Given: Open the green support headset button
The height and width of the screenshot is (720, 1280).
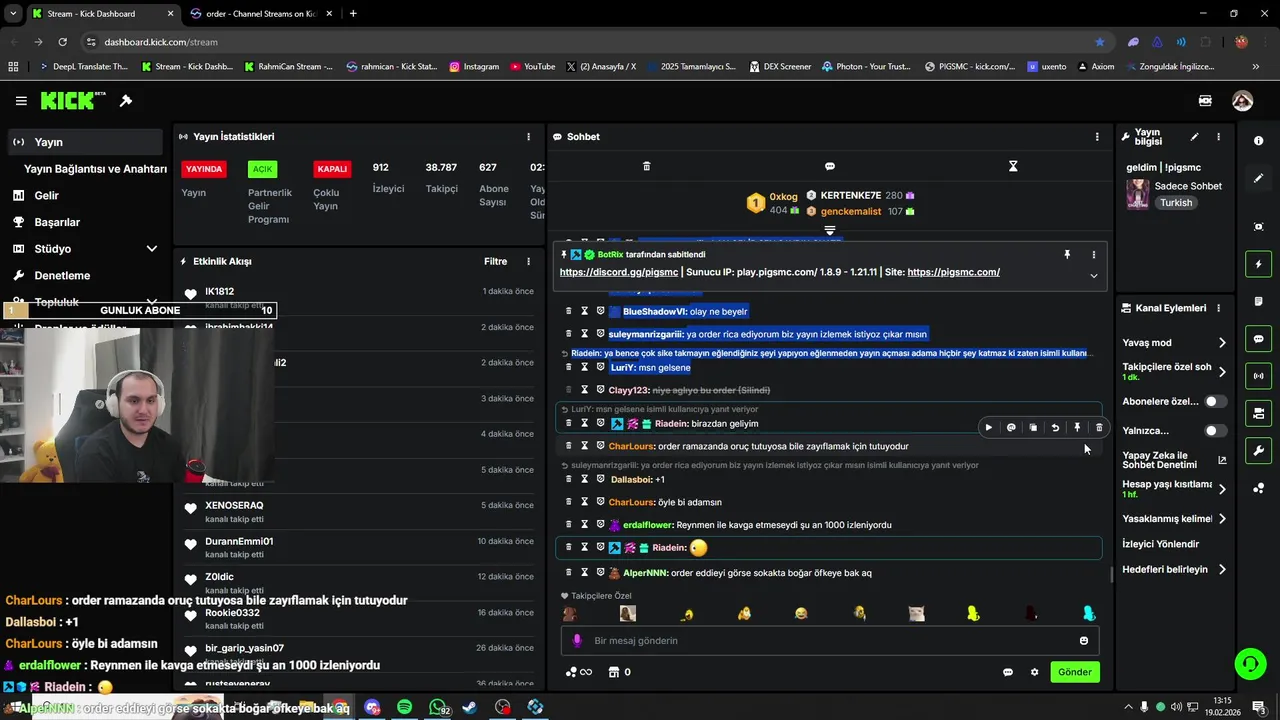Looking at the screenshot, I should click(x=1249, y=664).
